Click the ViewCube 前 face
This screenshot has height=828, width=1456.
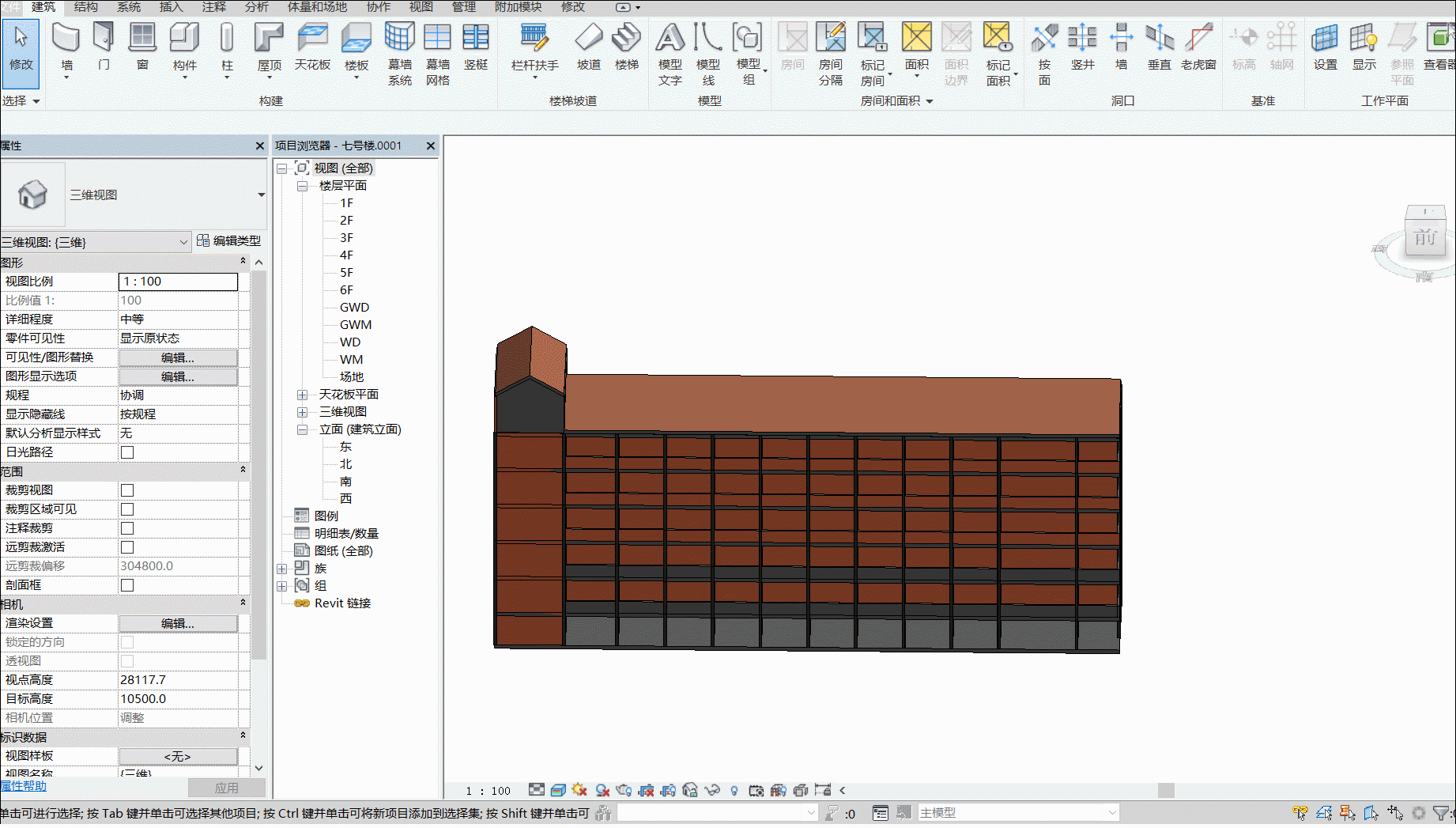(x=1426, y=238)
